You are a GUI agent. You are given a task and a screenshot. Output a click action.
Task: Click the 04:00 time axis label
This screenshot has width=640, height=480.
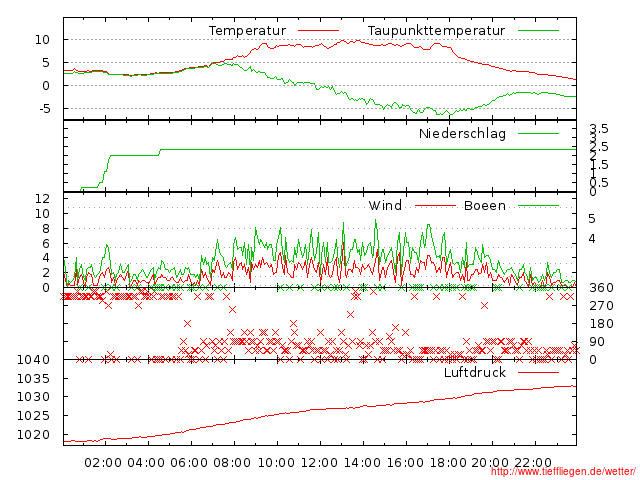[146, 463]
